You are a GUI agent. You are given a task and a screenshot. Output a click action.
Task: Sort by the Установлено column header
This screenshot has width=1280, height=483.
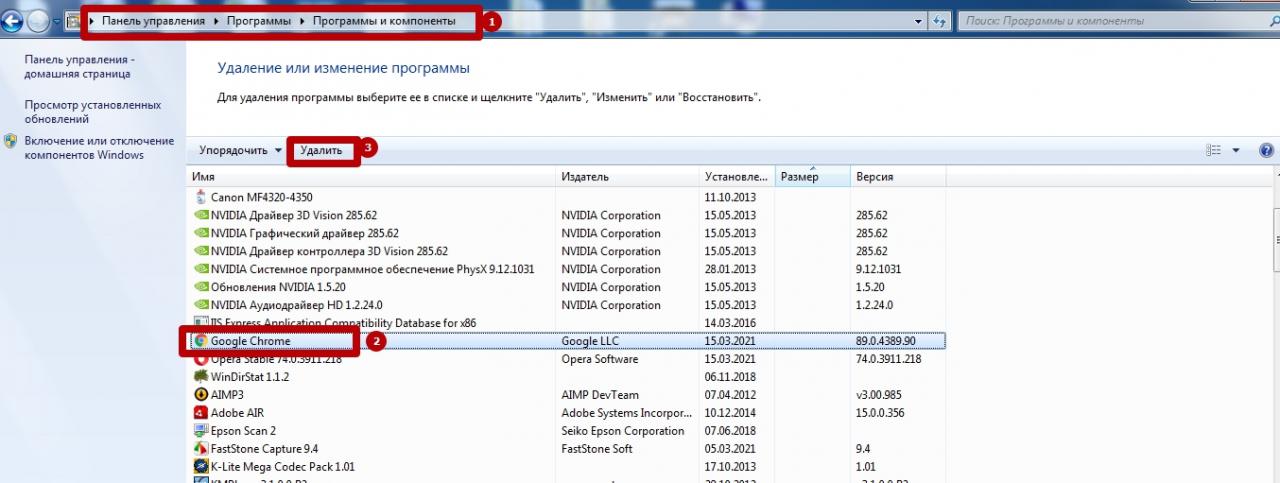coord(737,177)
